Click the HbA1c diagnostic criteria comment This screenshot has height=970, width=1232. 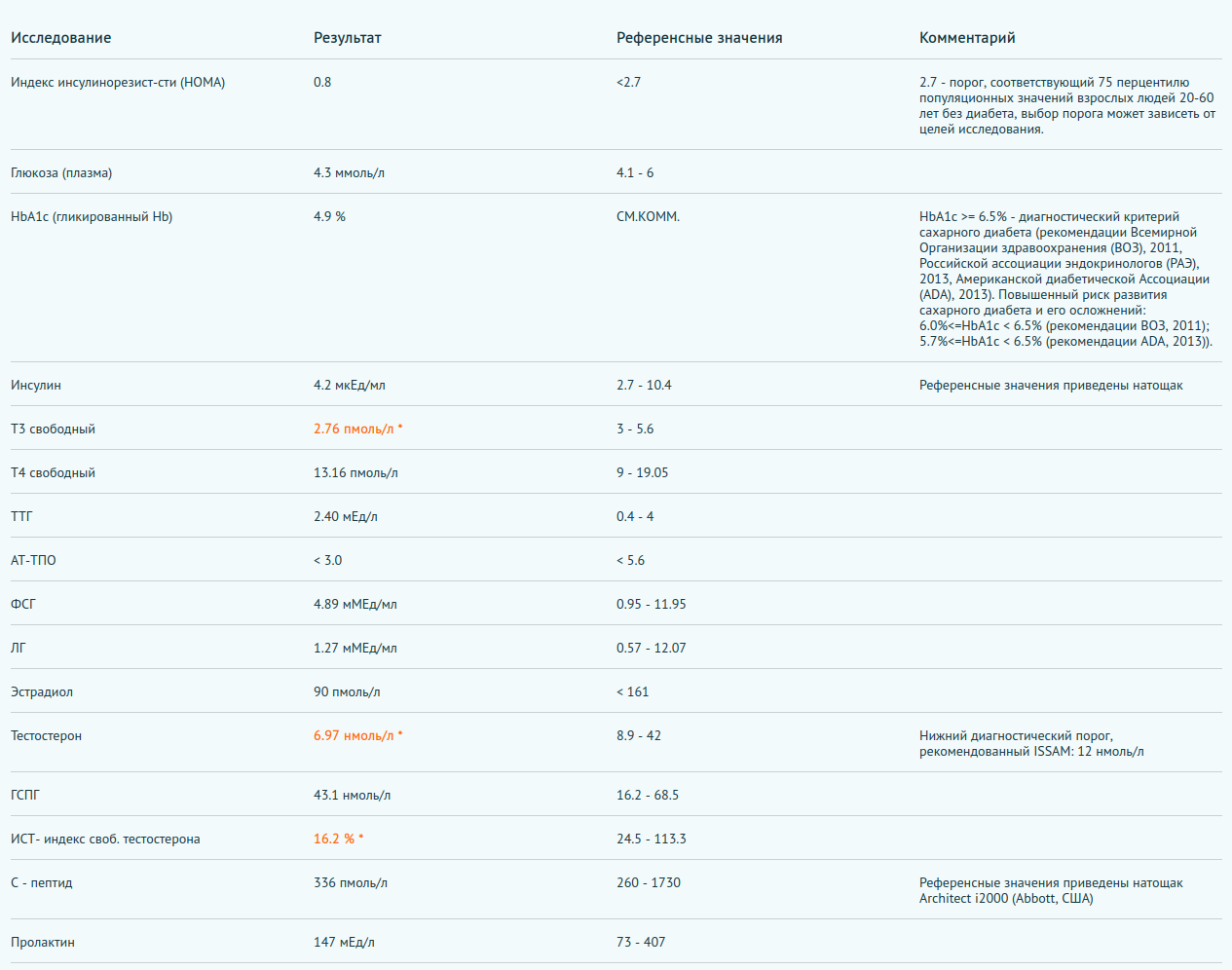(x=1066, y=280)
